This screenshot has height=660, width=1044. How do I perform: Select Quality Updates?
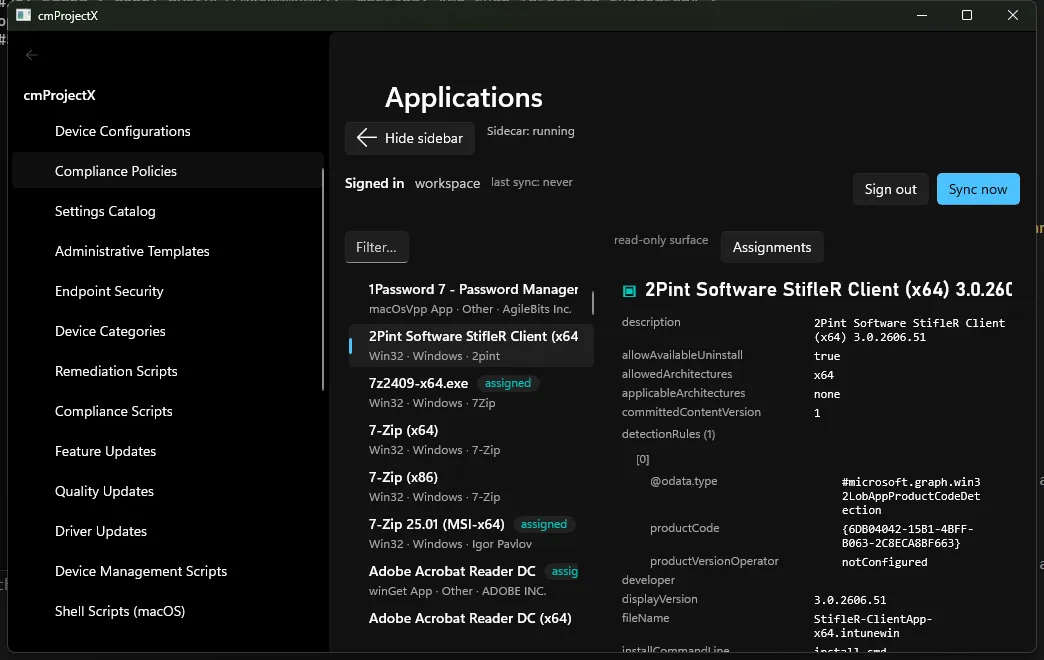tap(168, 491)
